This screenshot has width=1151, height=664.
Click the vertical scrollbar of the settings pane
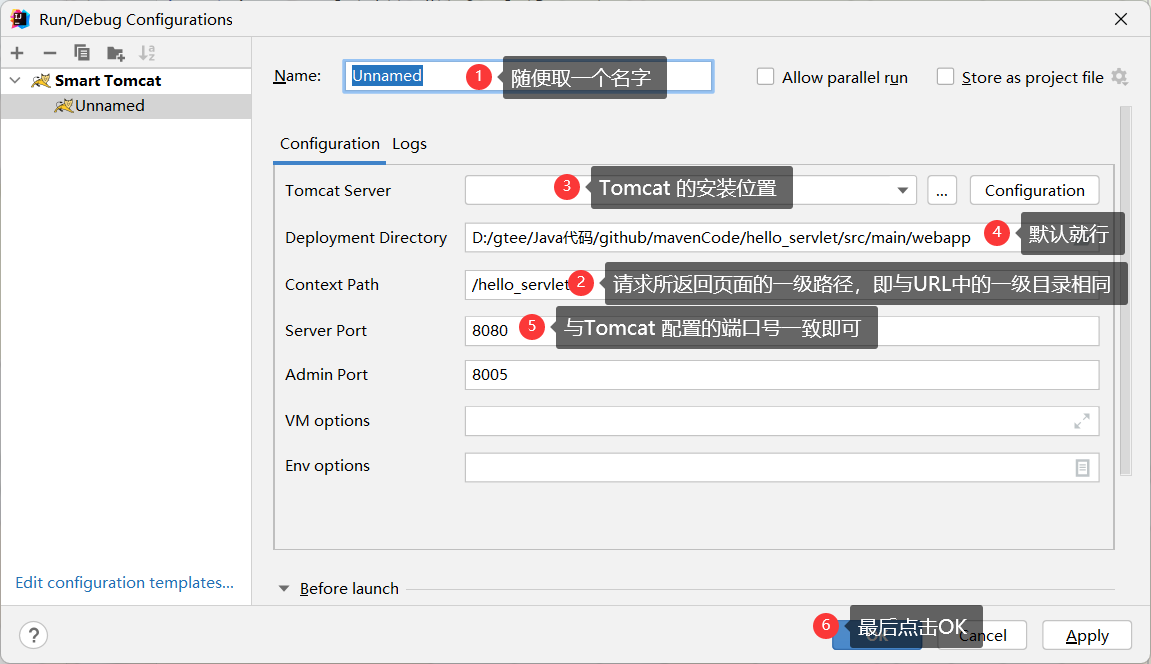pyautogui.click(x=1126, y=291)
